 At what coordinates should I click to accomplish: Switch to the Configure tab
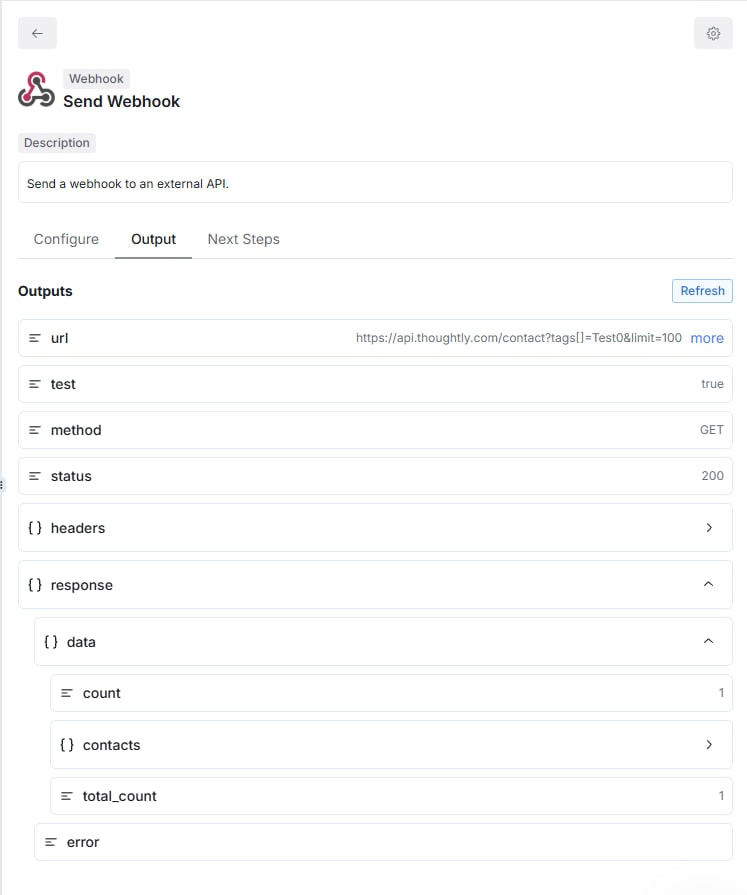pos(66,239)
